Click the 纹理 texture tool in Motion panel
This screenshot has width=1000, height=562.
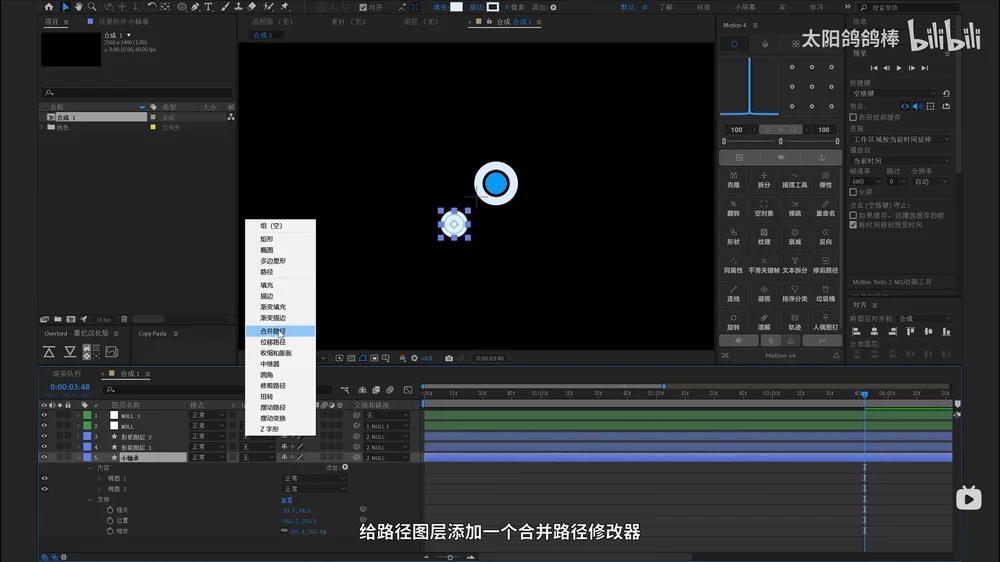764,237
